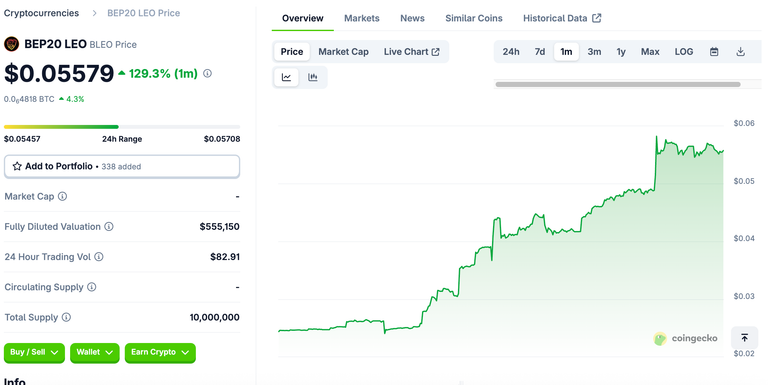Download the chart data
Screen dimensions: 768x385
[741, 51]
